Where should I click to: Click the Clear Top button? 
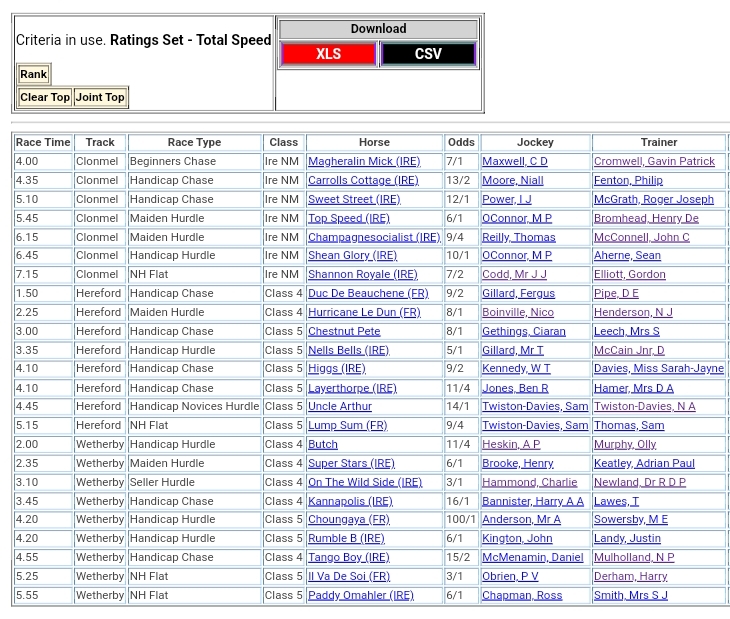coord(45,97)
